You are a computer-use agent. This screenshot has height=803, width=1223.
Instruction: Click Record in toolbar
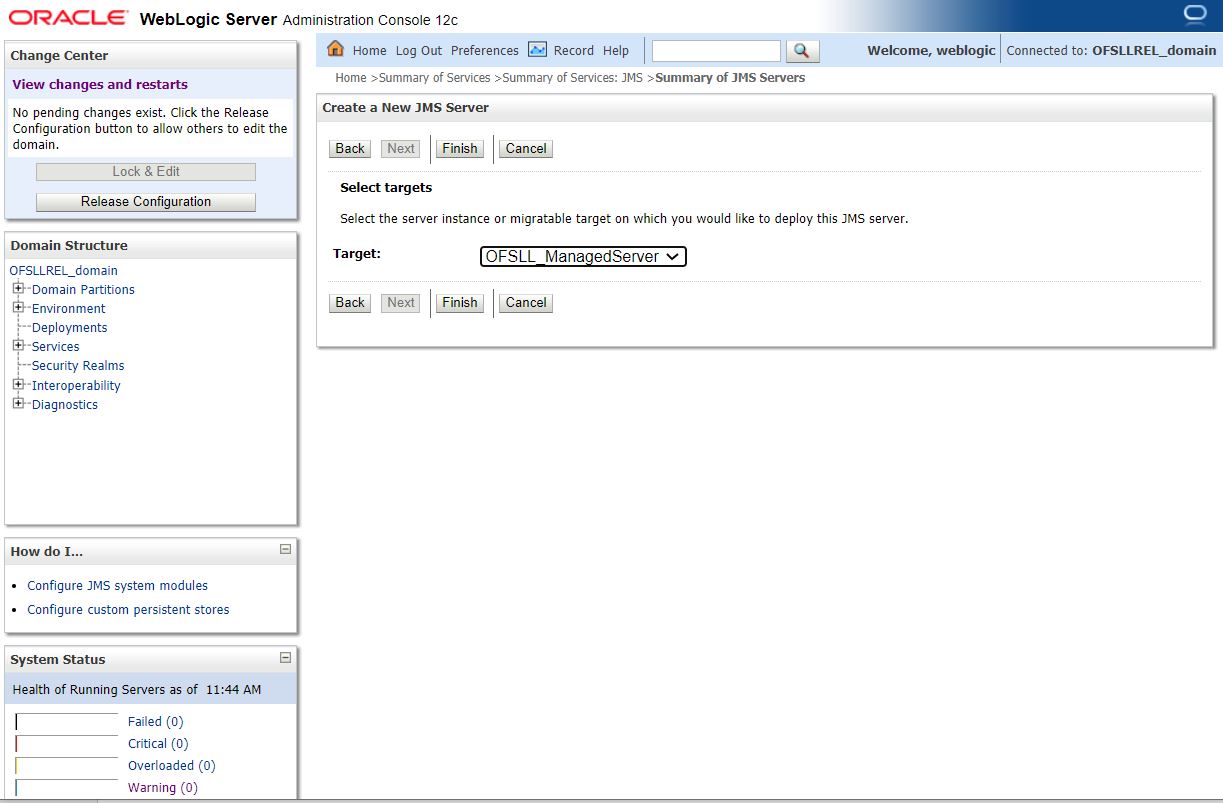pyautogui.click(x=573, y=50)
